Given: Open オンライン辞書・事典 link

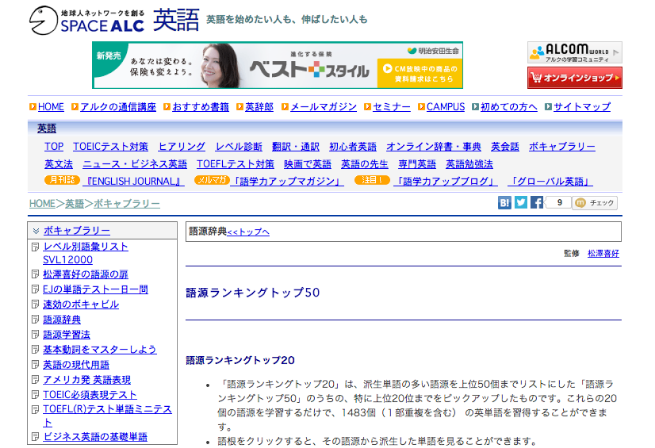Looking at the screenshot, I should pos(433,147).
